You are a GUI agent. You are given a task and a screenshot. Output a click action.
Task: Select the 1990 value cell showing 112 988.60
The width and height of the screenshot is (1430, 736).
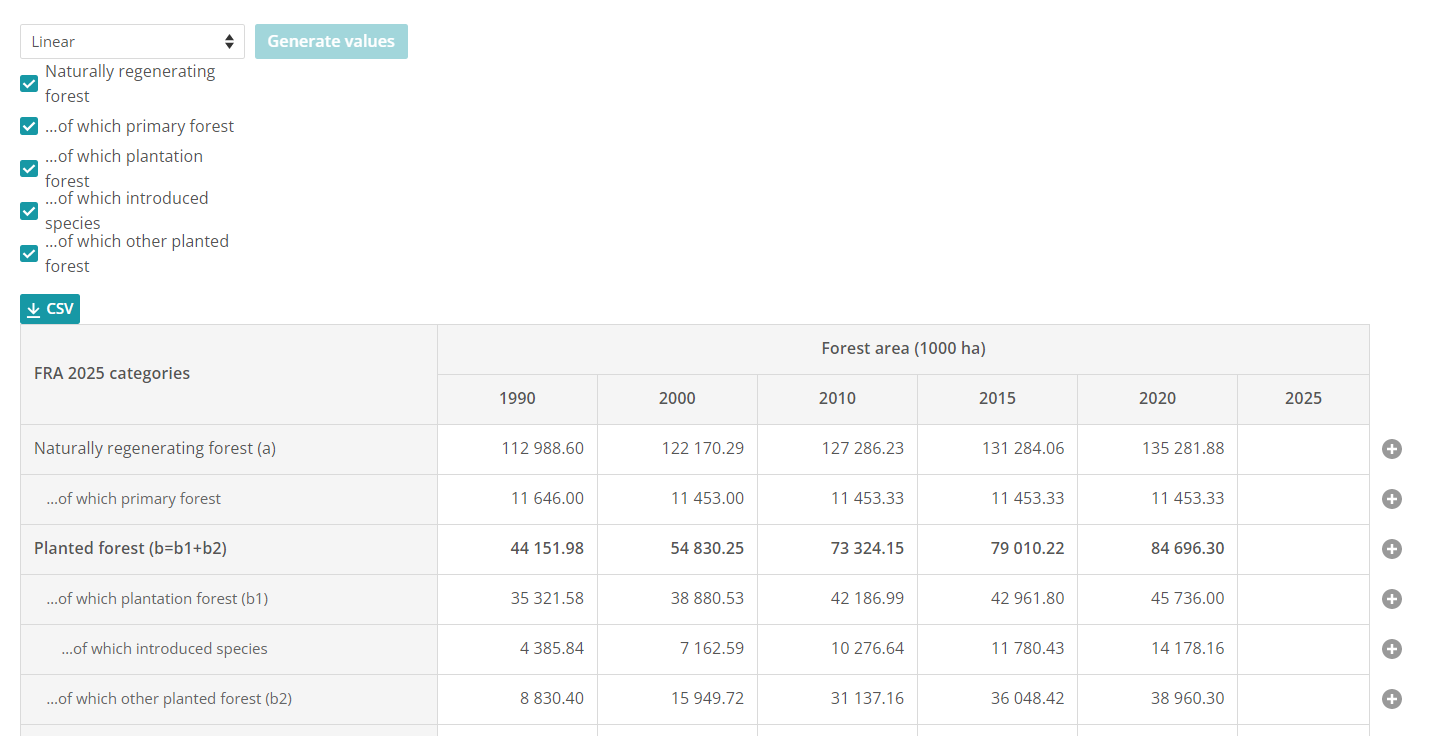tap(517, 449)
